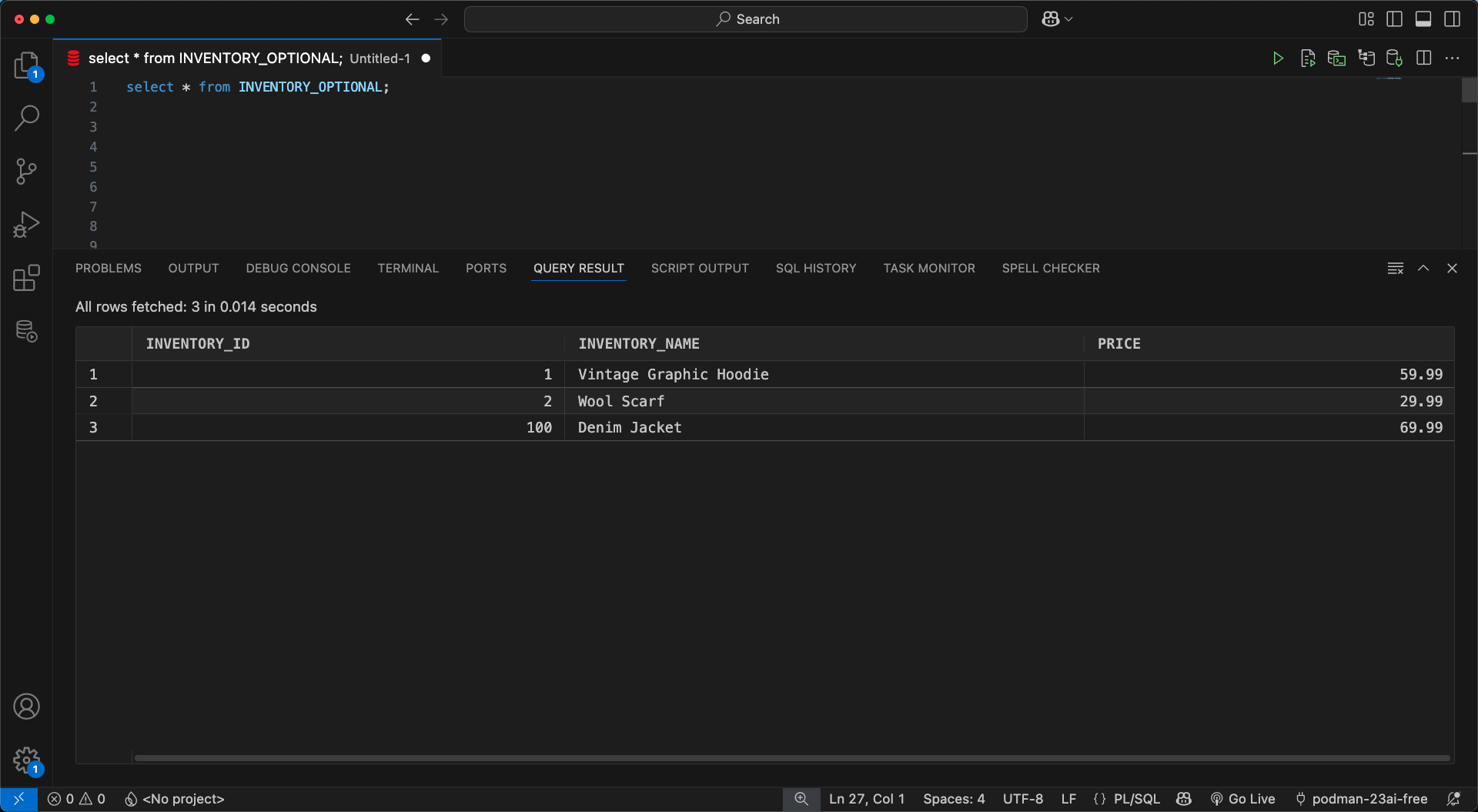Select the QUERY RESULT tab

click(x=578, y=269)
